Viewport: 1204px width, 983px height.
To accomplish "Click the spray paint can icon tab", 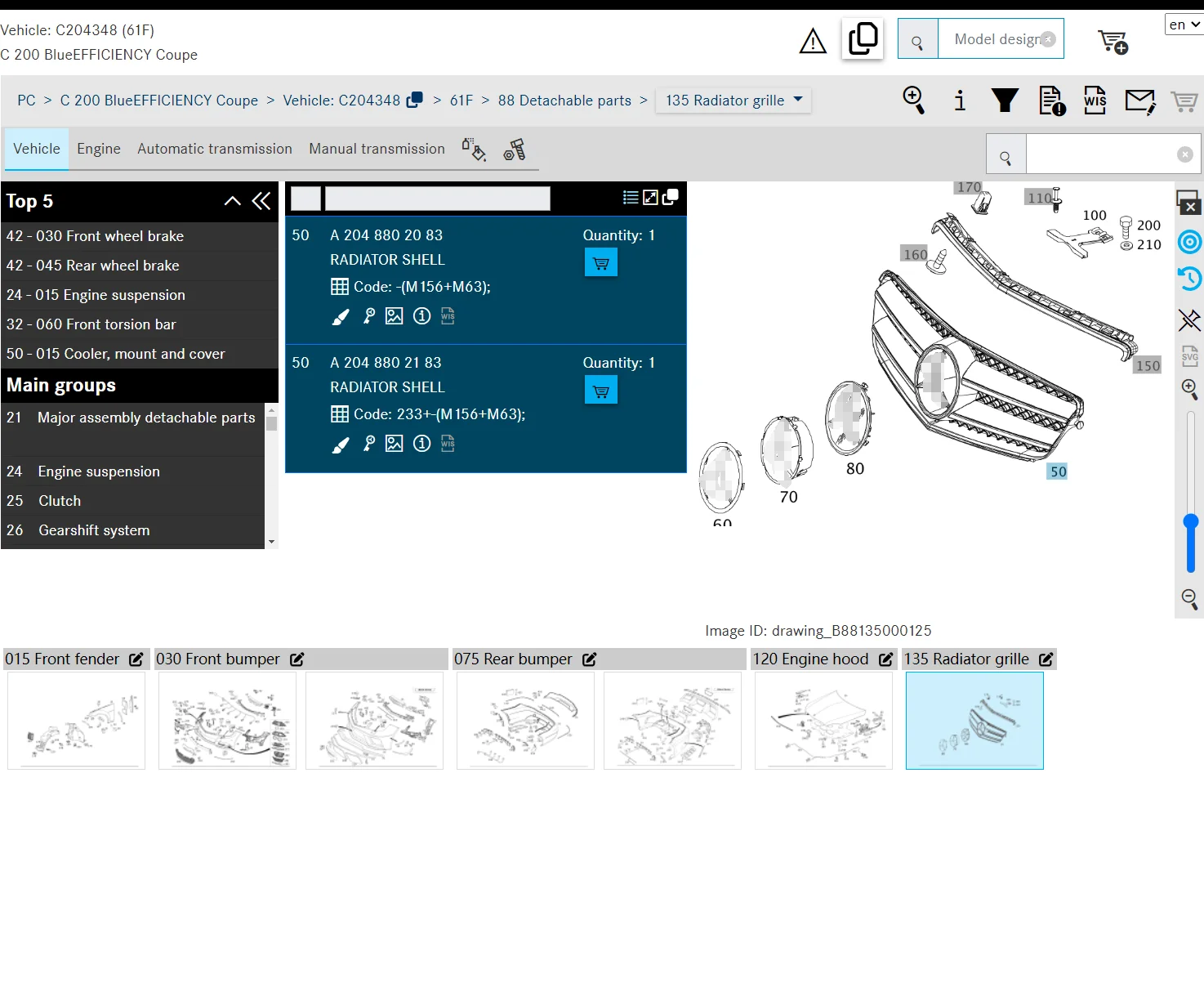I will (474, 150).
